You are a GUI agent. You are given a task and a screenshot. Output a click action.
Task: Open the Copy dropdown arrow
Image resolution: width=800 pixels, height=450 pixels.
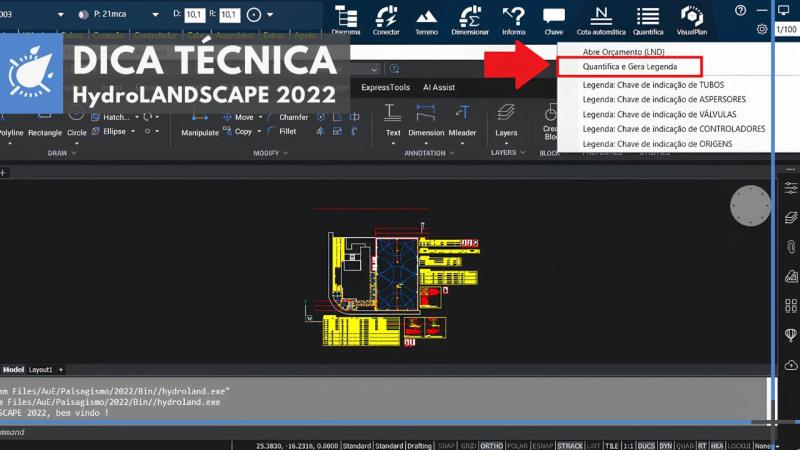[259, 131]
